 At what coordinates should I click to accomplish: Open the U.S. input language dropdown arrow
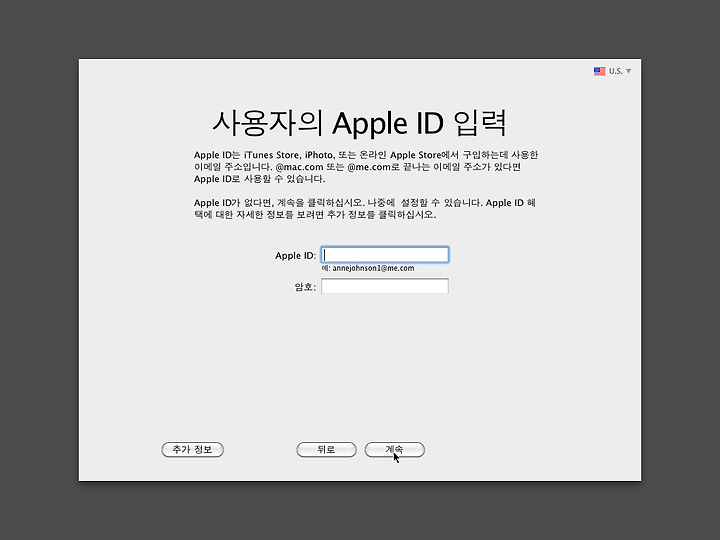pyautogui.click(x=629, y=71)
